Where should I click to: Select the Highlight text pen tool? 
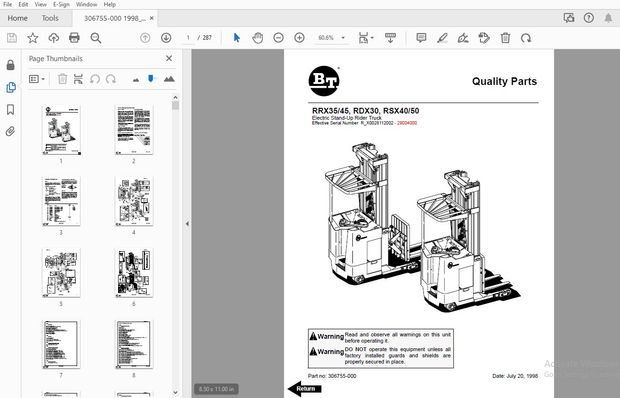442,38
